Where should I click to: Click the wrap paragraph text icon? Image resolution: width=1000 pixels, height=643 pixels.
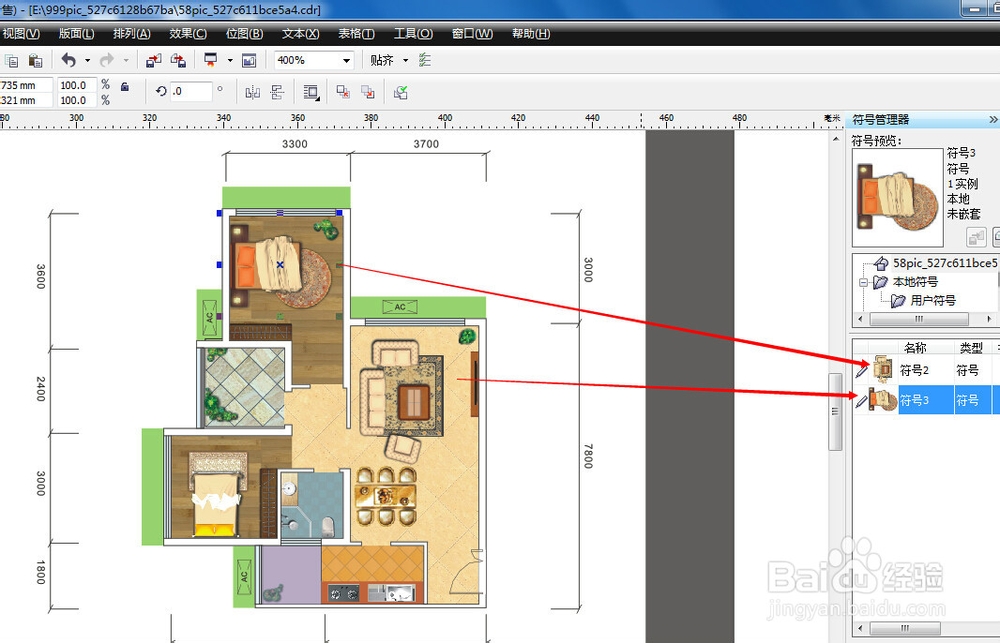point(311,92)
